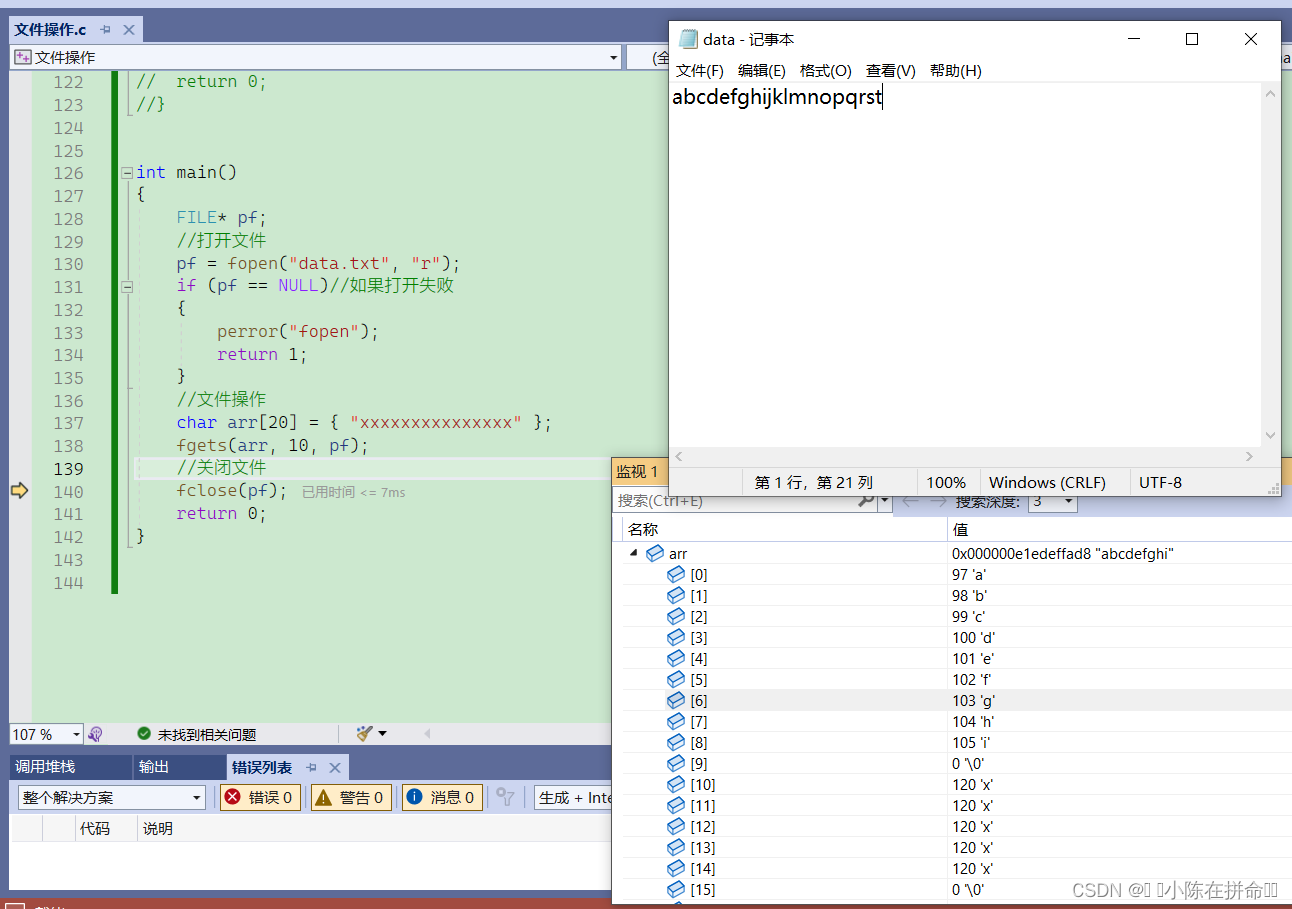The height and width of the screenshot is (909, 1292).
Task: Click the cube icon of element [9]
Action: 676,763
